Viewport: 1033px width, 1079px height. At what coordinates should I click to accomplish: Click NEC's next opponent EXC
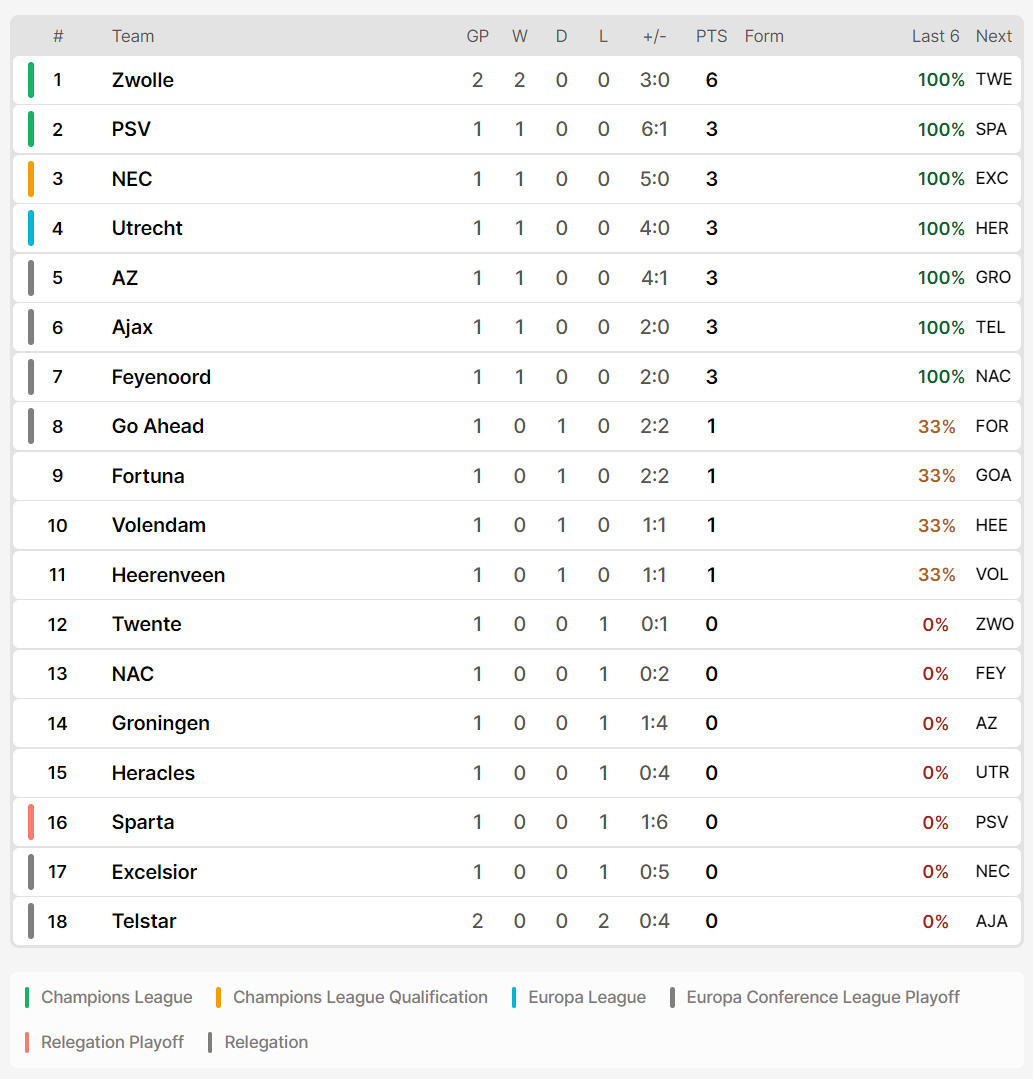(992, 179)
